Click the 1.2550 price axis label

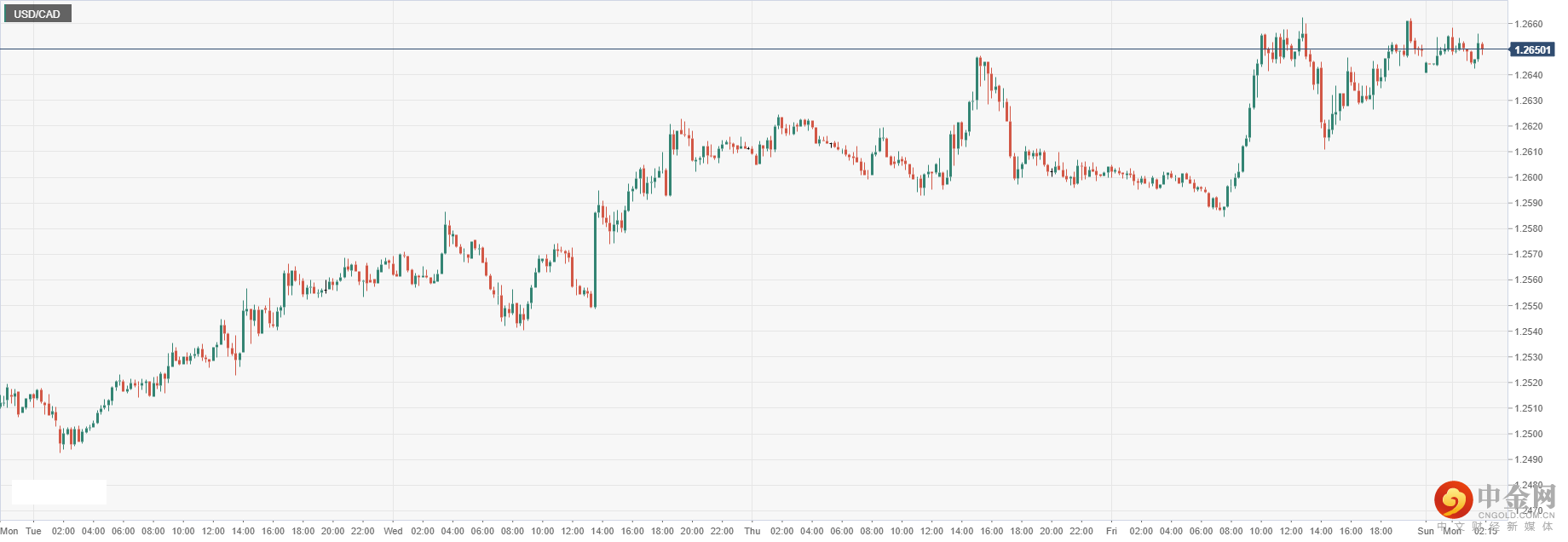1528,306
